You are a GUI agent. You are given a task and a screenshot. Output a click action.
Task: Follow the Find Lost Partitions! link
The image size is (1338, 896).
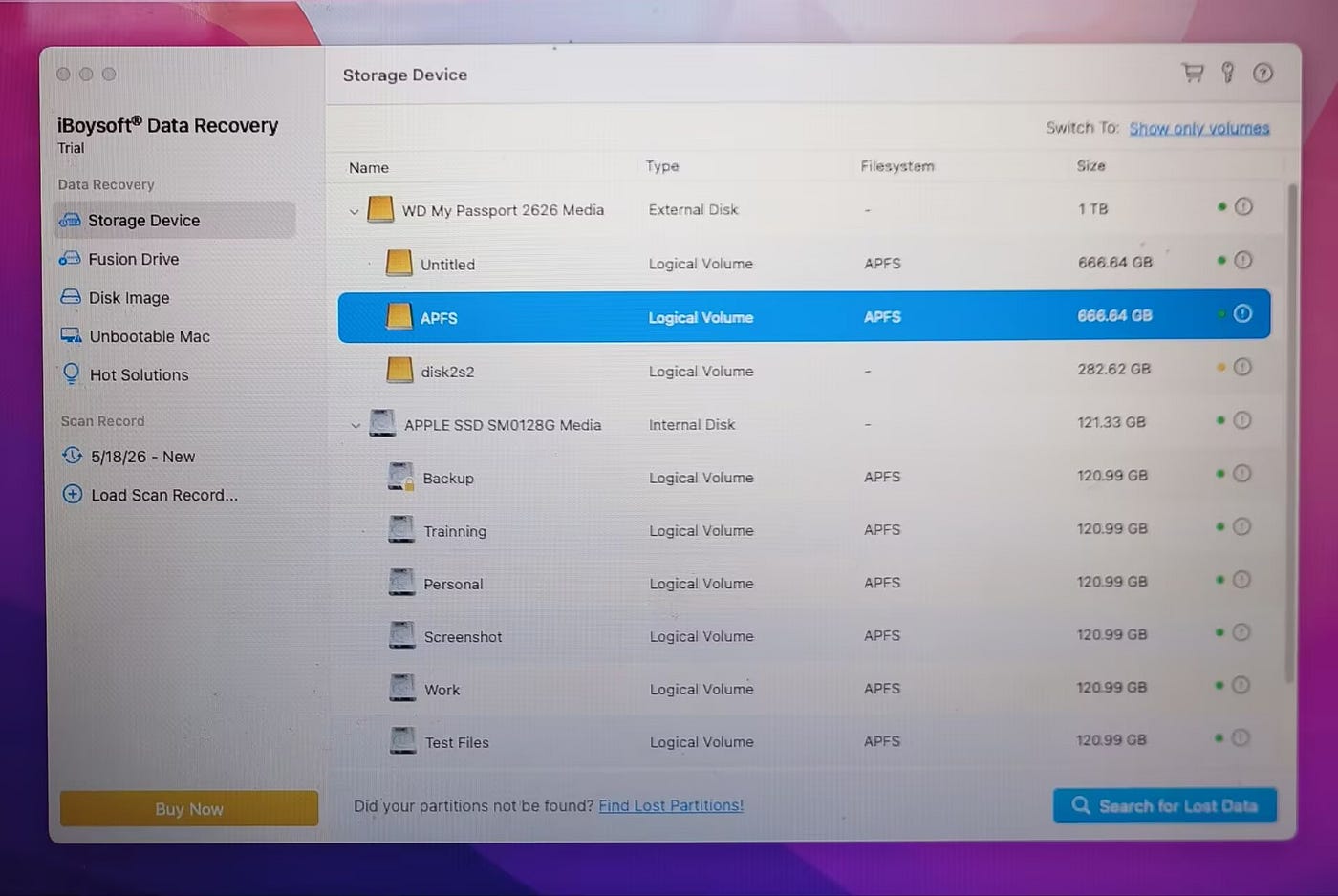(x=671, y=805)
